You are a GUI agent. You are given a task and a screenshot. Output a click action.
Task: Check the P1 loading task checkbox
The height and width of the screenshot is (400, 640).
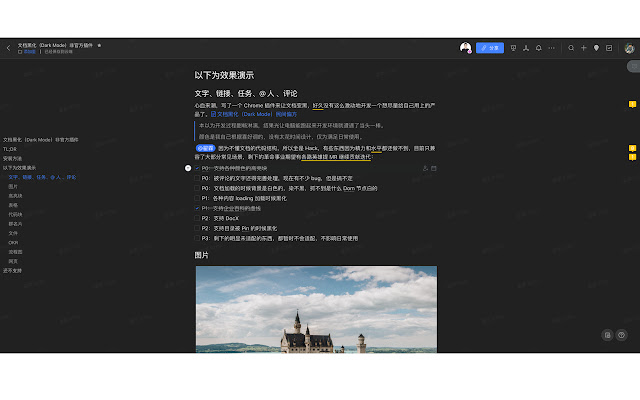(x=197, y=198)
